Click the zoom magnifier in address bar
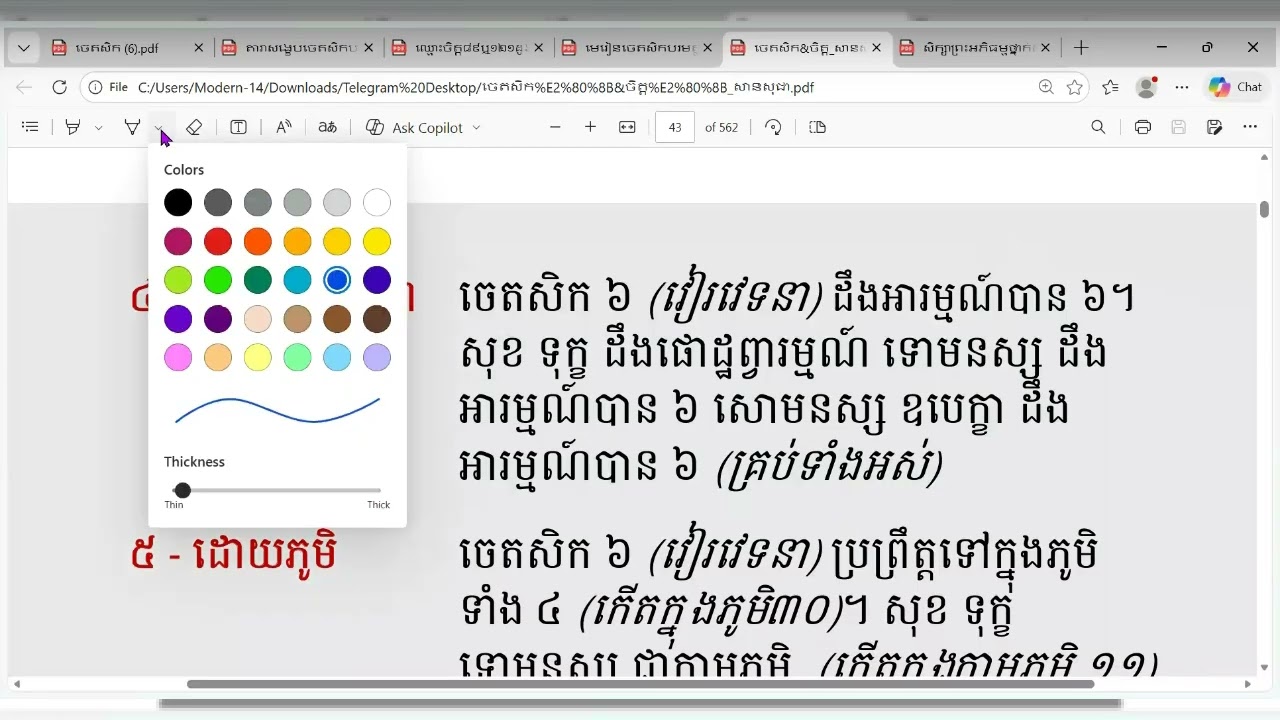The height and width of the screenshot is (720, 1280). point(1046,87)
